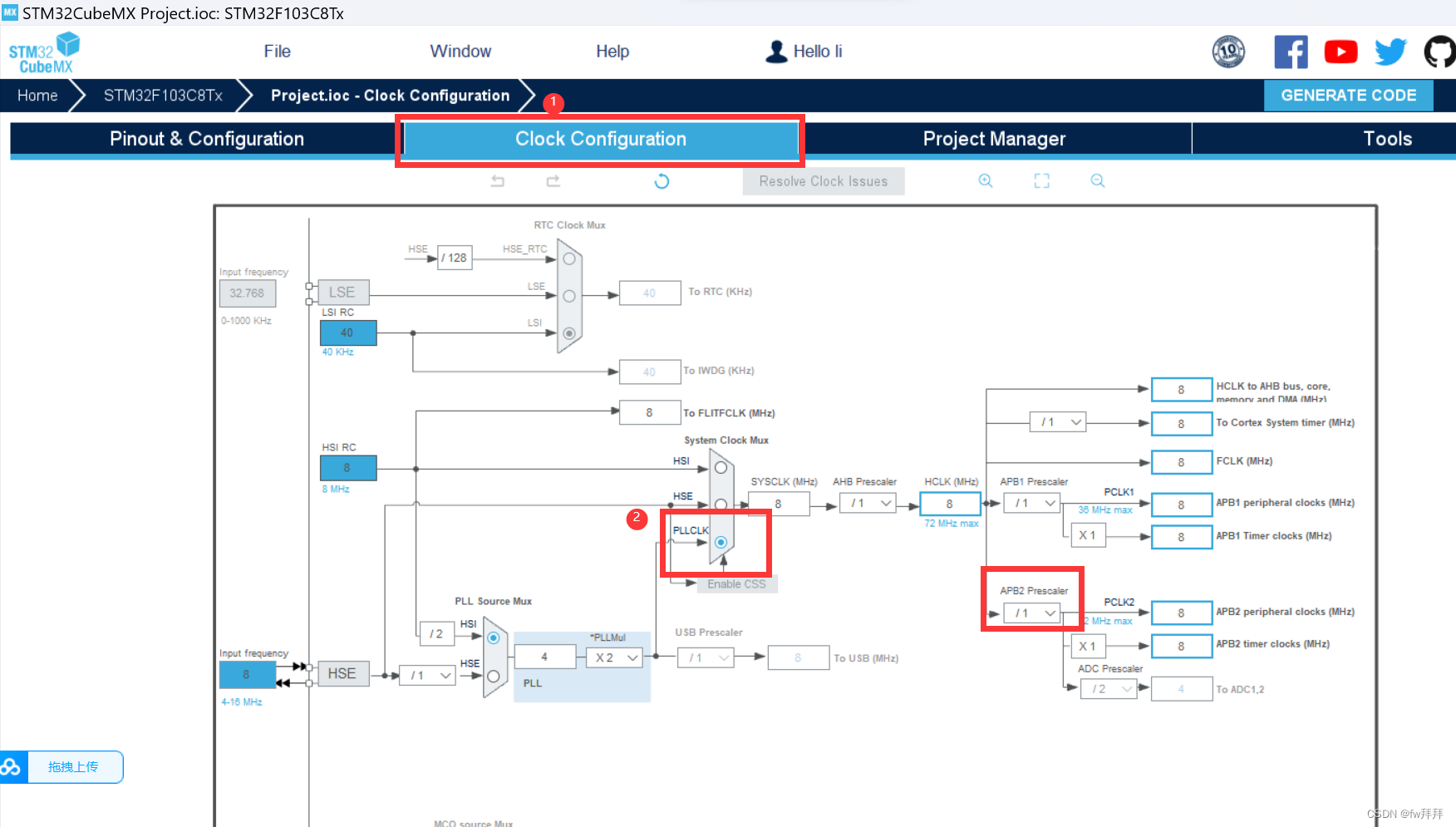Click the HSE oscillator block
The image size is (1456, 827).
(x=342, y=673)
